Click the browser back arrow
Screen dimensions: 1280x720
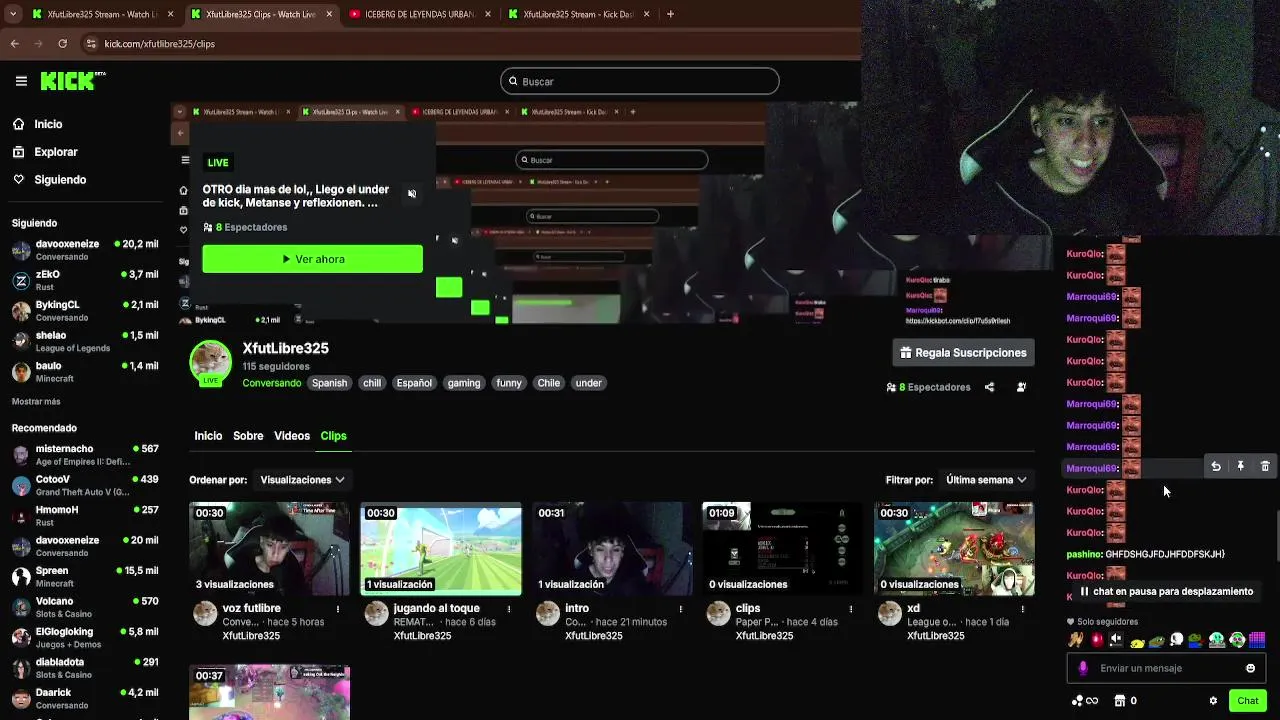tap(14, 44)
